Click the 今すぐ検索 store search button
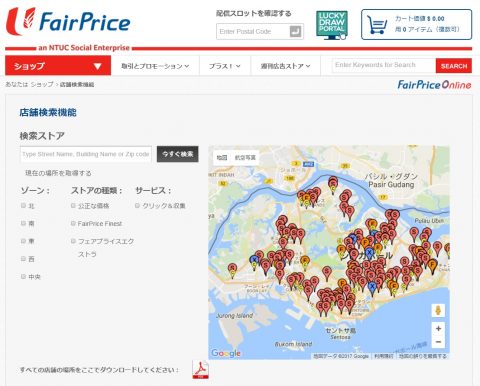The width and height of the screenshot is (480, 386). (178, 154)
